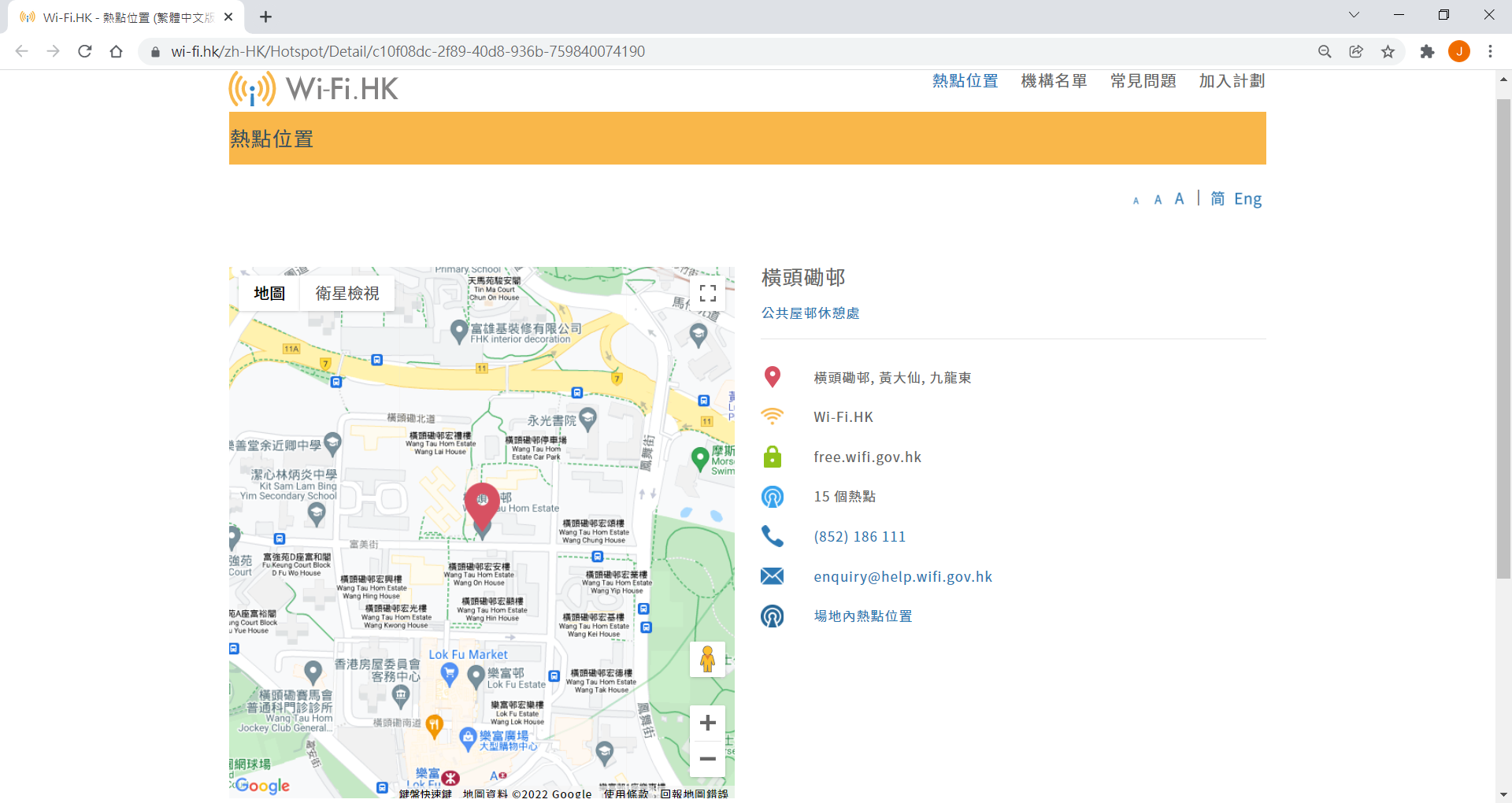Viewport: 1512px width, 803px height.
Task: Click the 永光書院 map marker
Action: pos(587,418)
